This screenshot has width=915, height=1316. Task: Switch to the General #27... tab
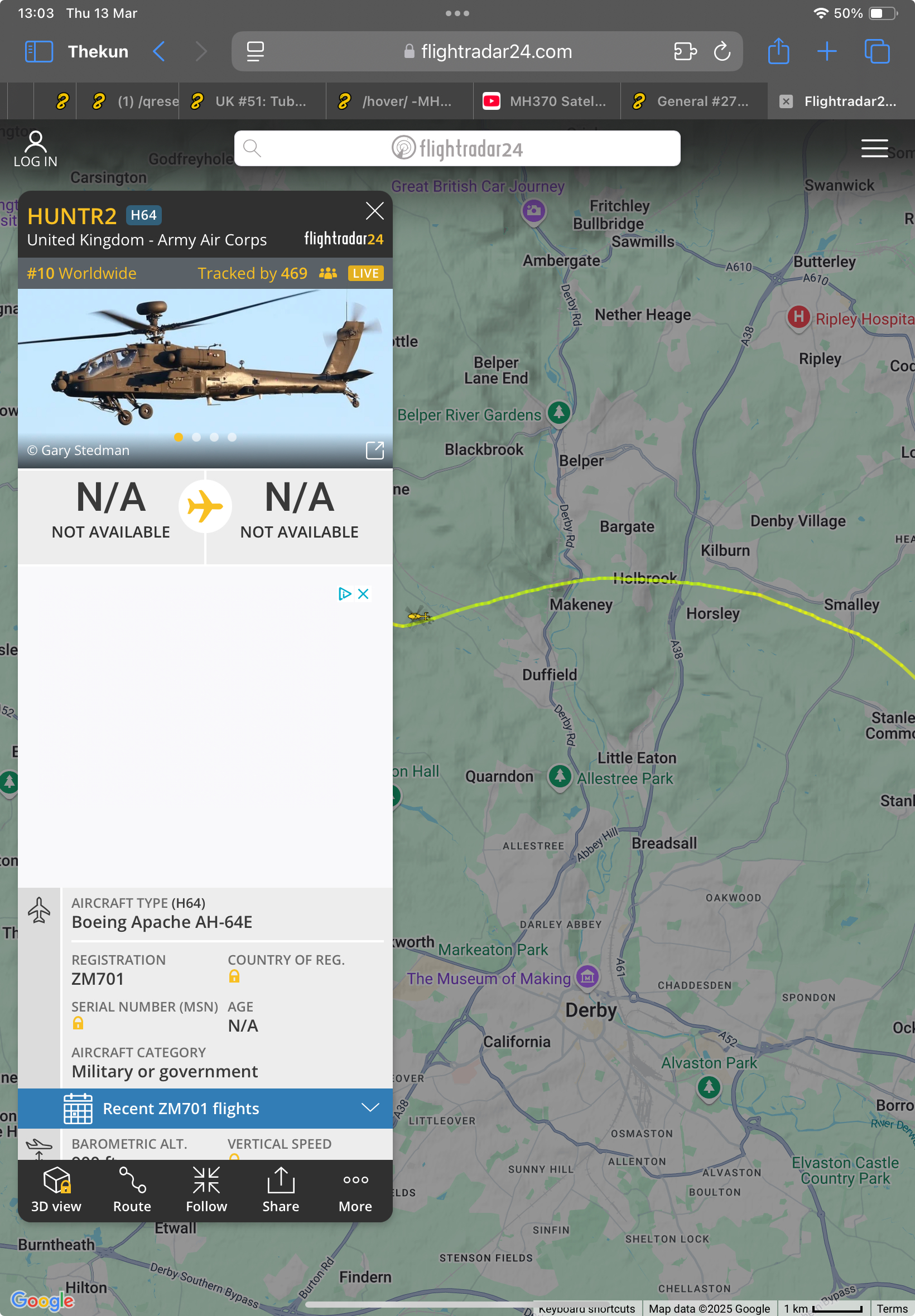click(x=694, y=101)
